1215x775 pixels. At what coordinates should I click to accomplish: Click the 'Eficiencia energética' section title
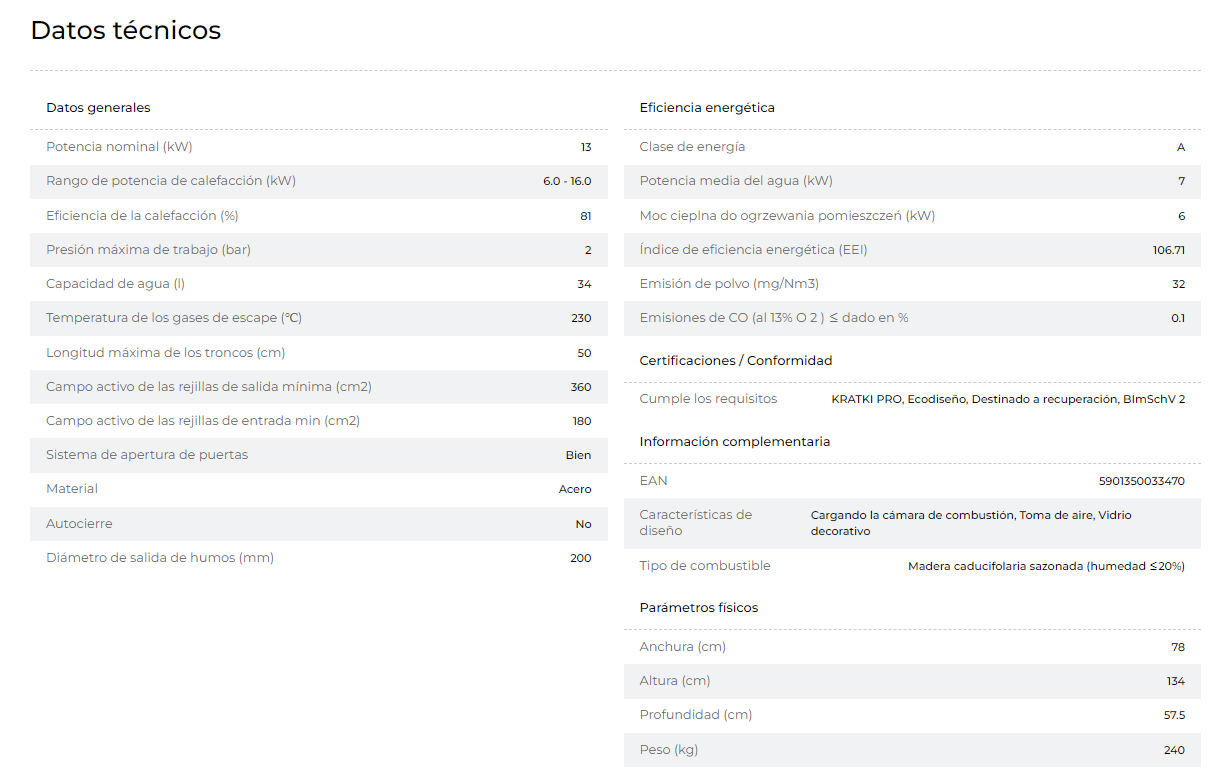(x=707, y=108)
